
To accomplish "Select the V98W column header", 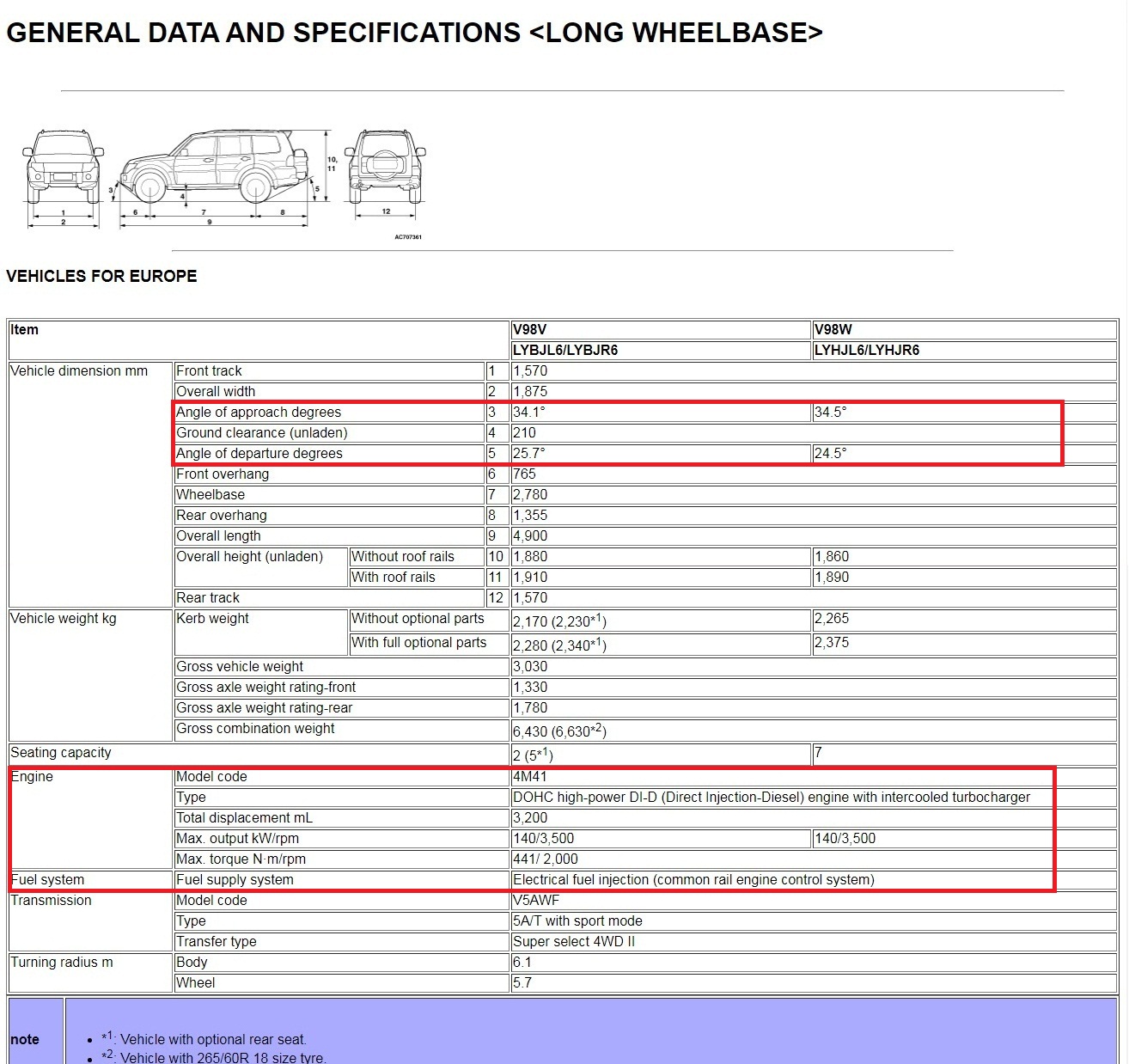I will click(833, 330).
